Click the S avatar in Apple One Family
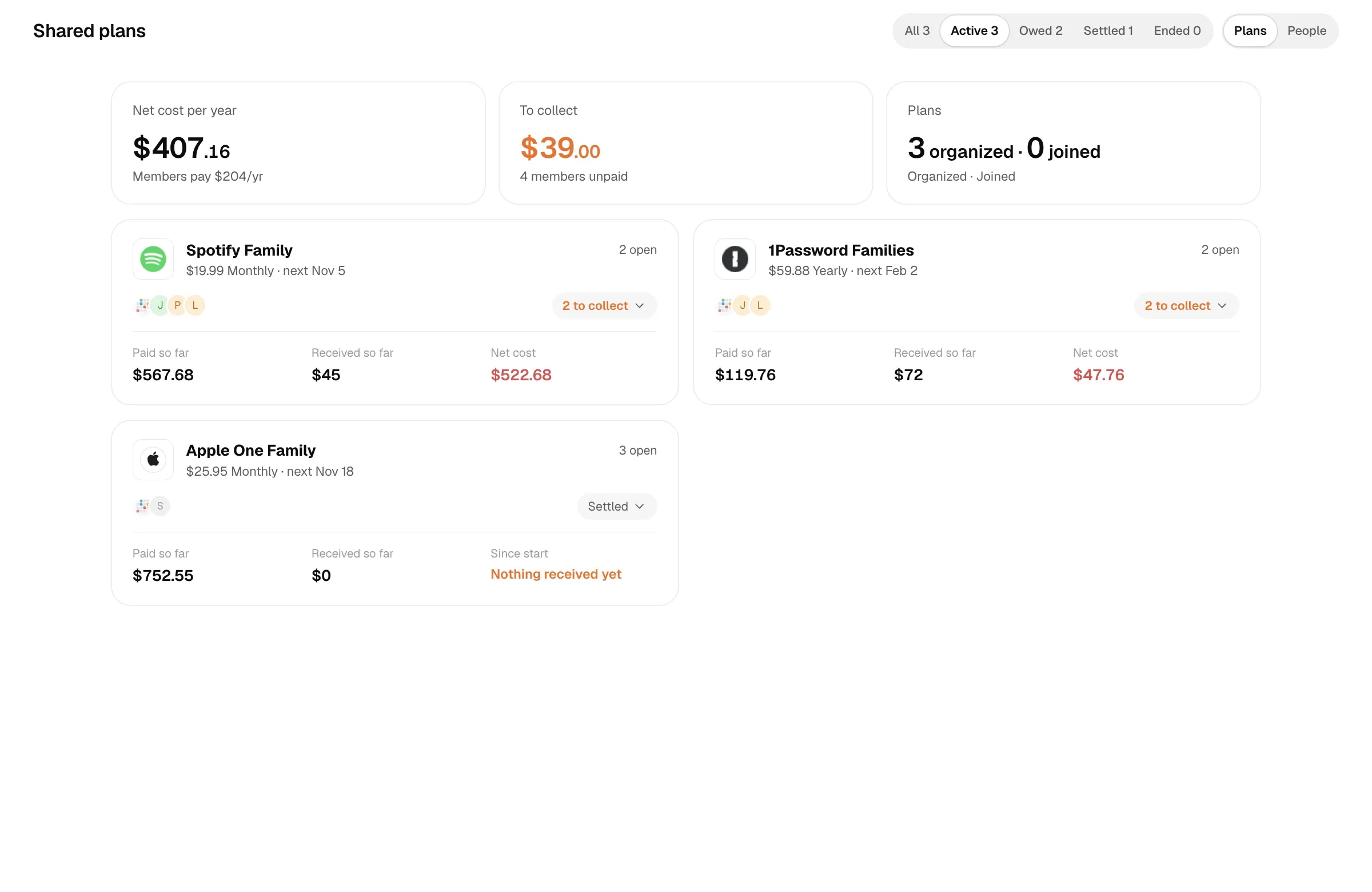The width and height of the screenshot is (1372, 892). pos(160,505)
